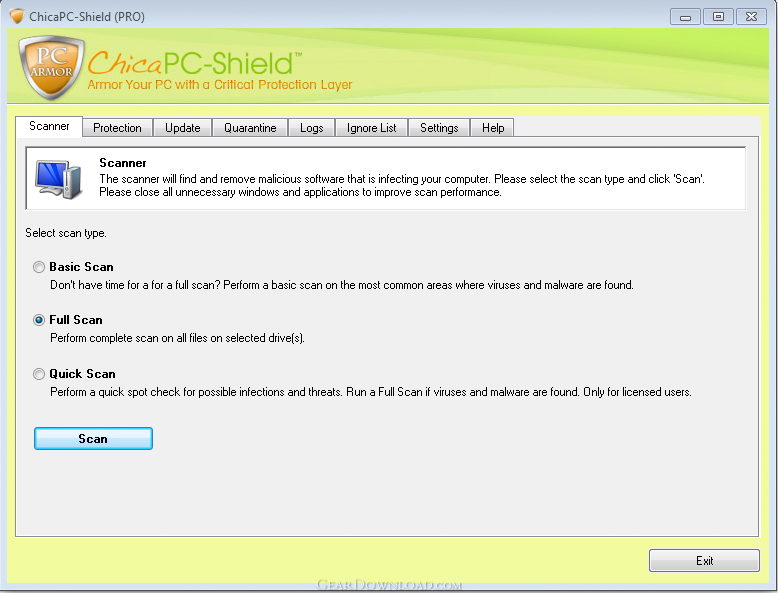
Task: Click the bold 'Scanner' heading text
Action: click(123, 163)
